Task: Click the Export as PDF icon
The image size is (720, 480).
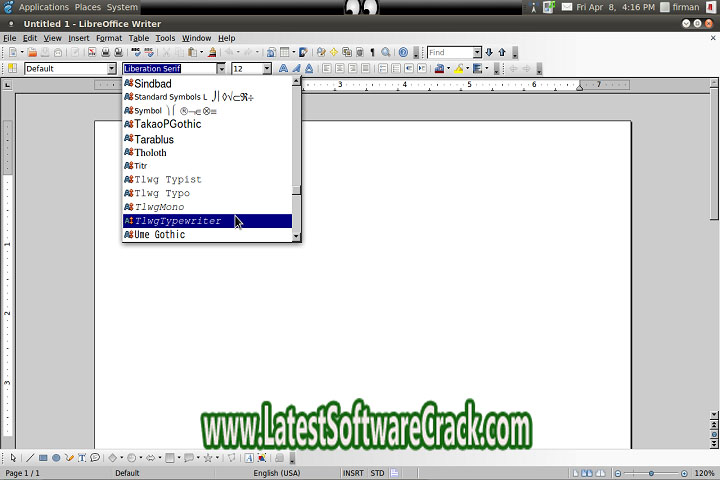Action: point(92,52)
